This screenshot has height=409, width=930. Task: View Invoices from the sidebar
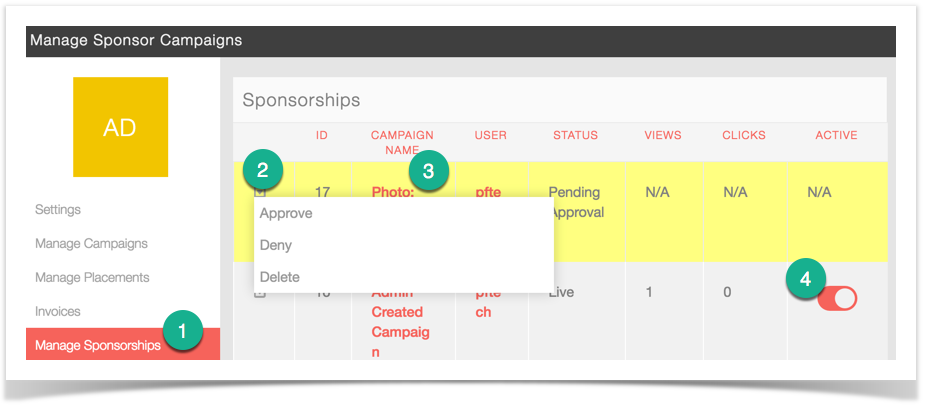tap(58, 312)
